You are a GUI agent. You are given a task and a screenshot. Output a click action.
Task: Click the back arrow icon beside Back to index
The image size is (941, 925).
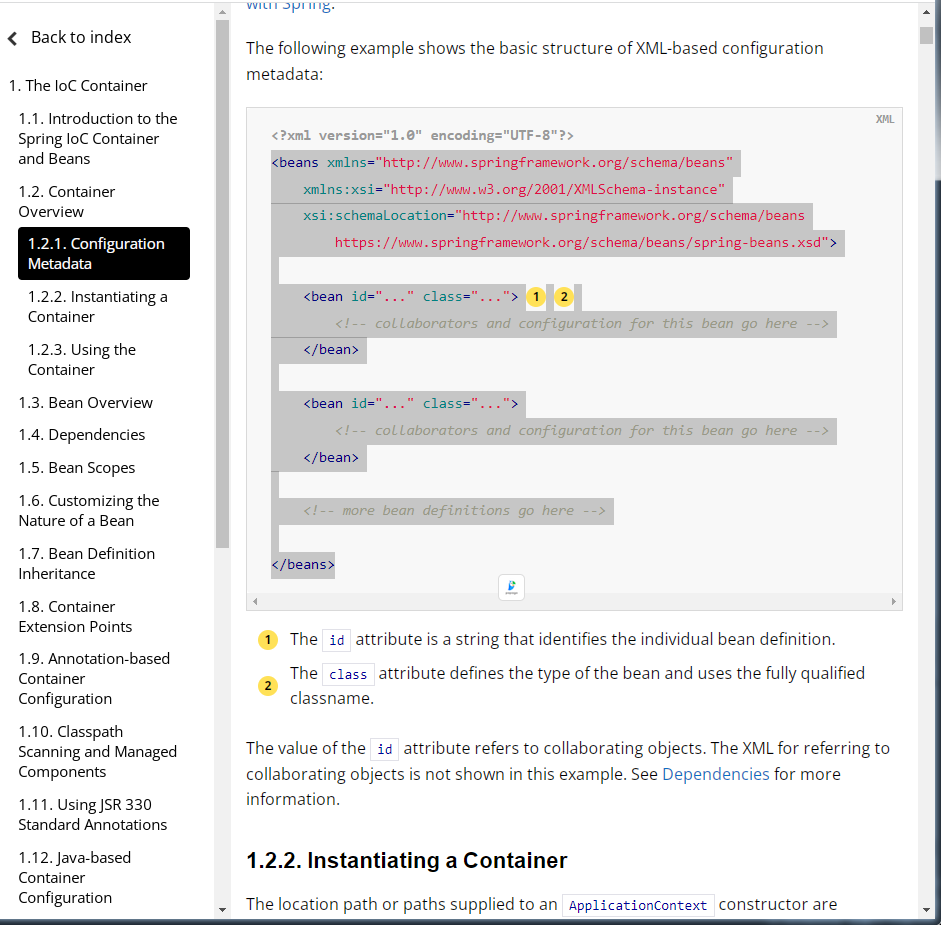click(13, 38)
